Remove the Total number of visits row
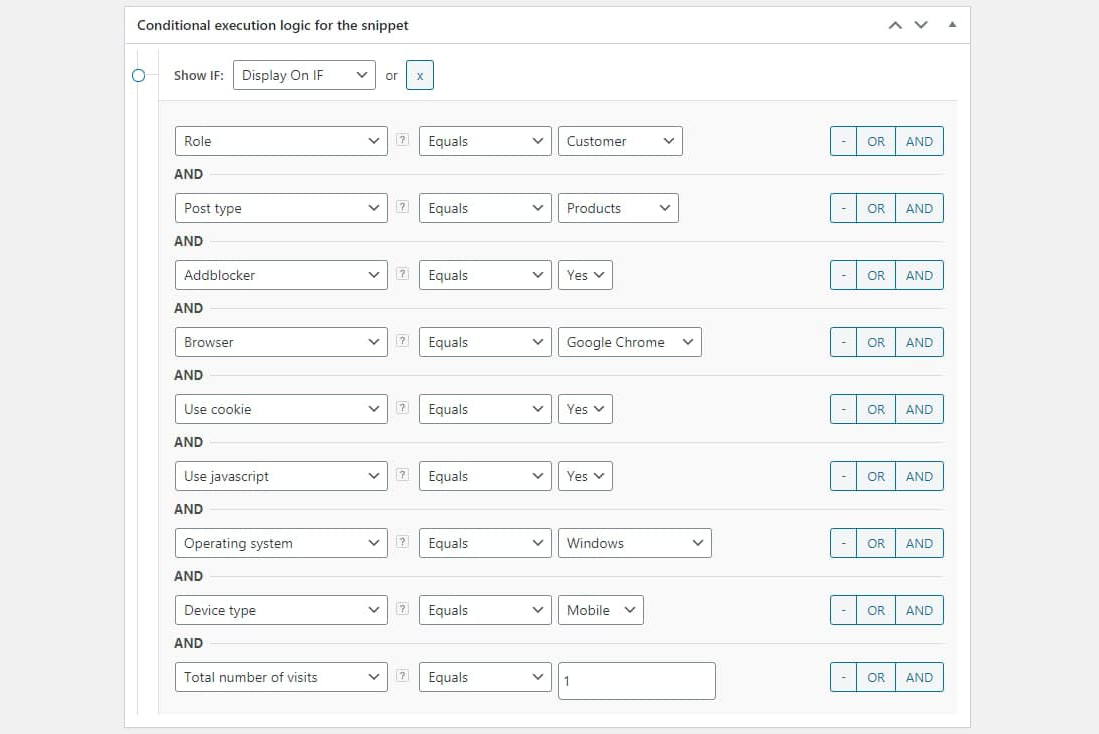The width and height of the screenshot is (1099, 734). [843, 677]
